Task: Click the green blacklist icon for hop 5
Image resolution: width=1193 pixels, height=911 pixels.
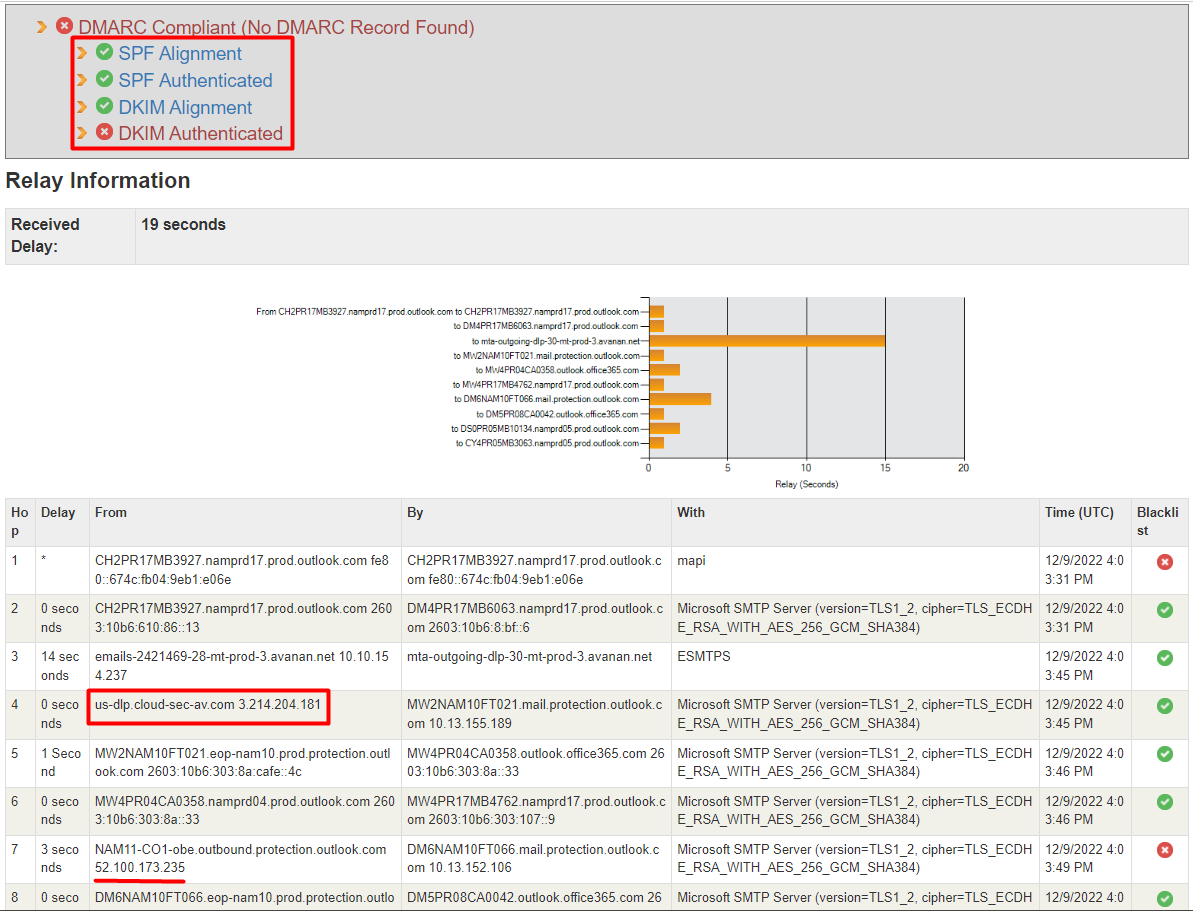Action: tap(1164, 754)
